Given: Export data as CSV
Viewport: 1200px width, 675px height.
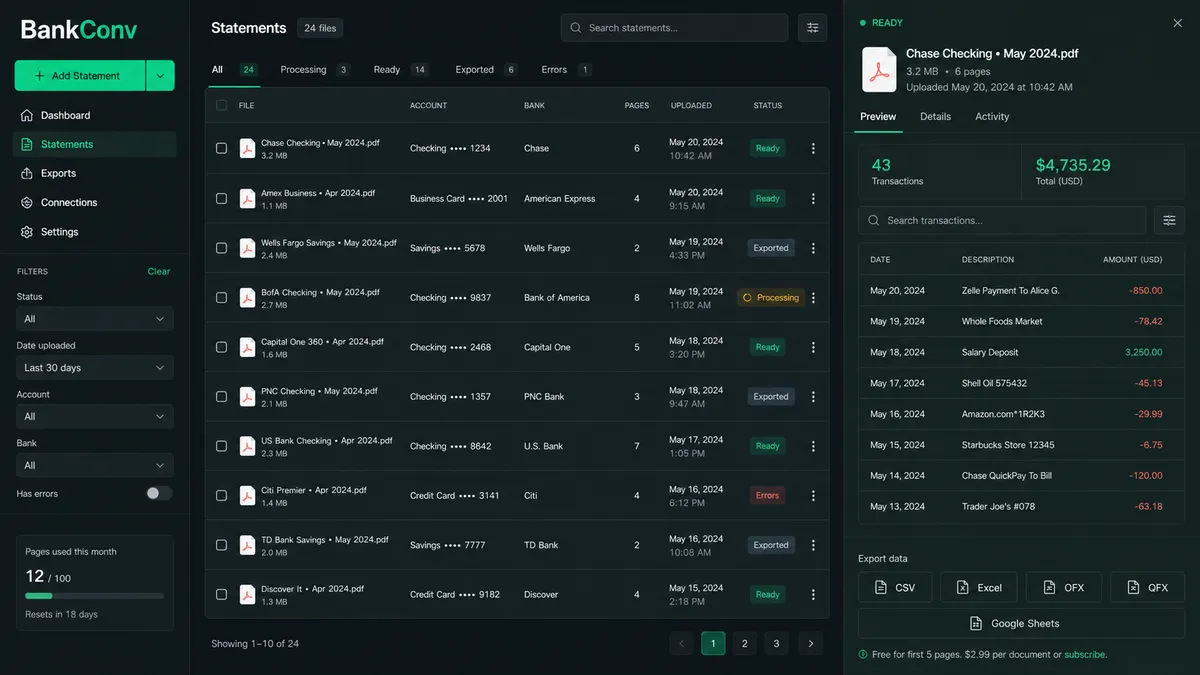Looking at the screenshot, I should [x=895, y=587].
